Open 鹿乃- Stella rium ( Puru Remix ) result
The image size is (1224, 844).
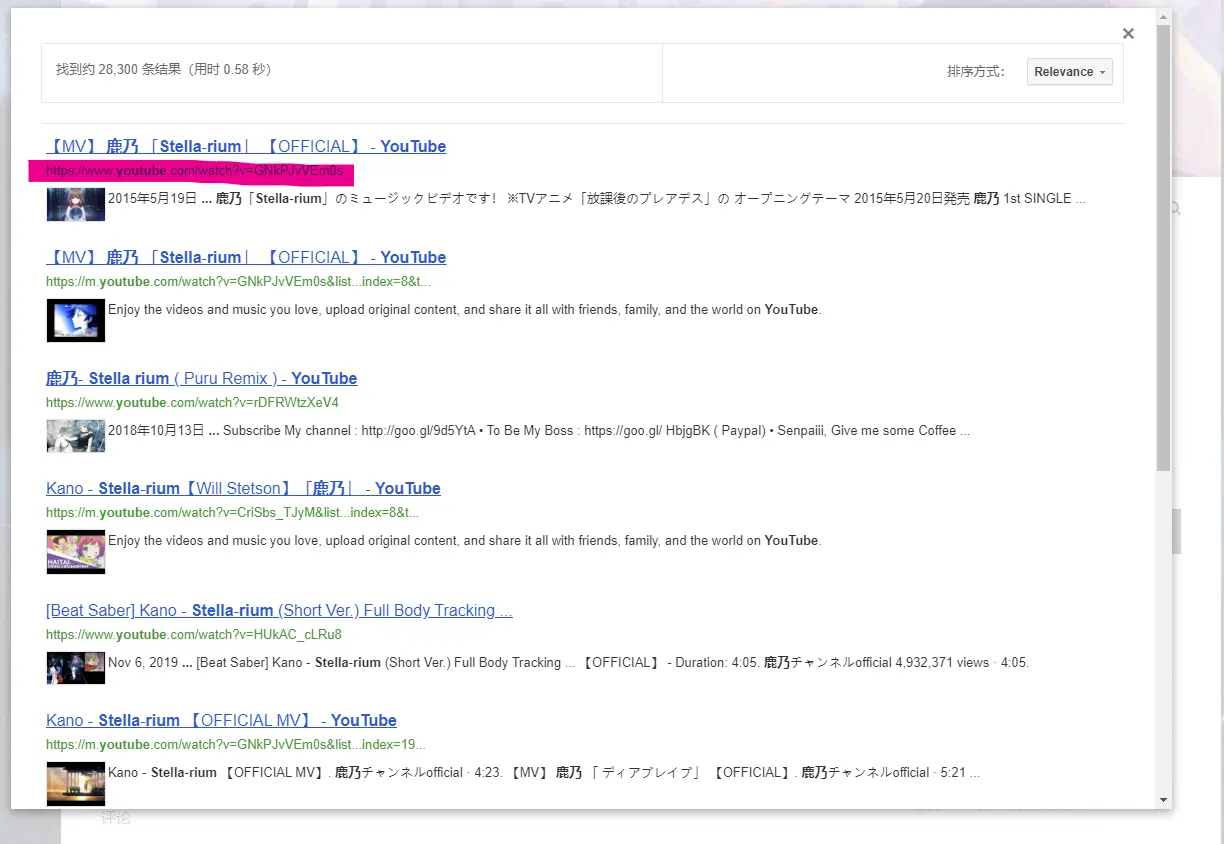(x=201, y=378)
